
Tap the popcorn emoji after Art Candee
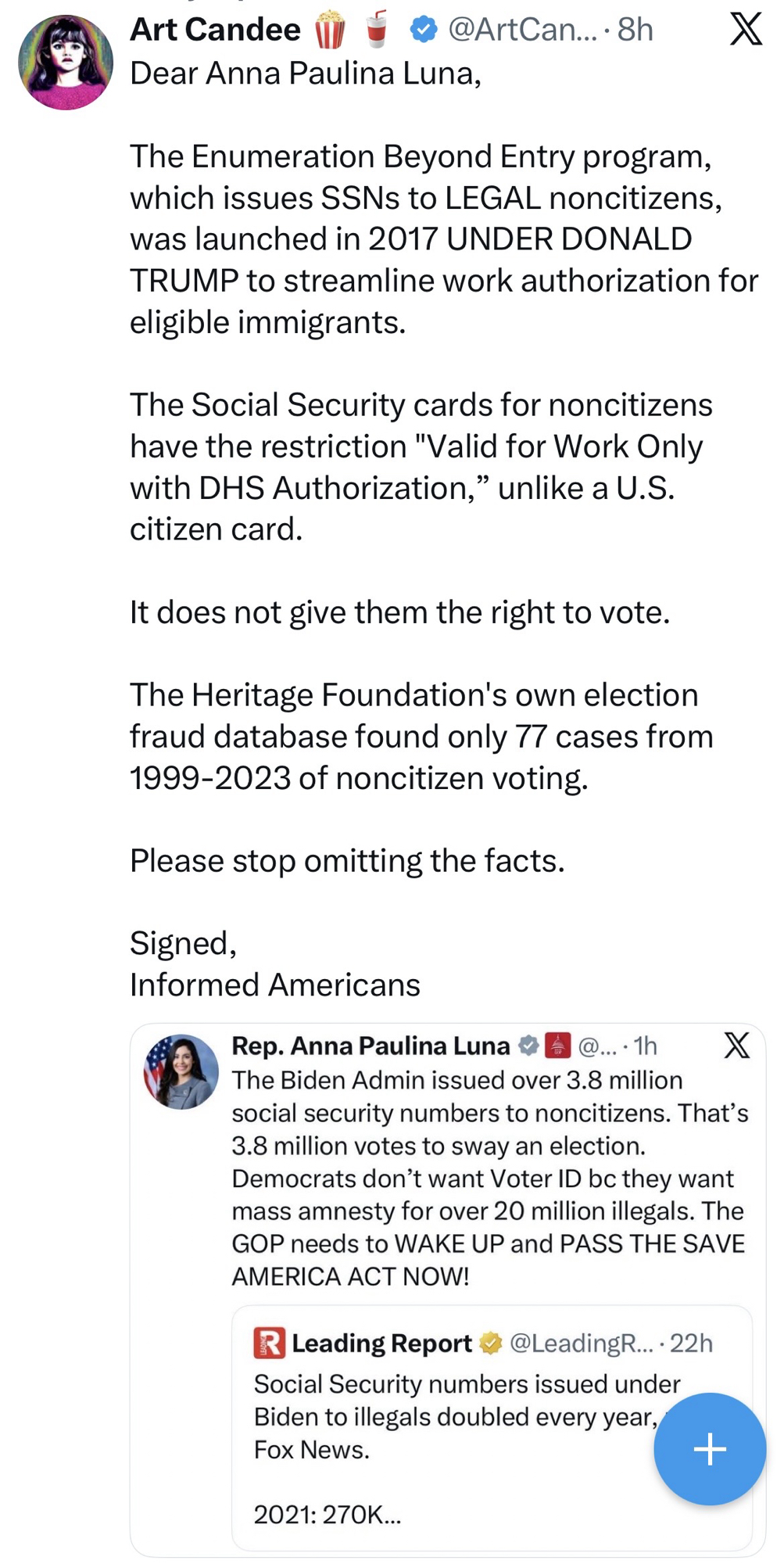(330, 30)
